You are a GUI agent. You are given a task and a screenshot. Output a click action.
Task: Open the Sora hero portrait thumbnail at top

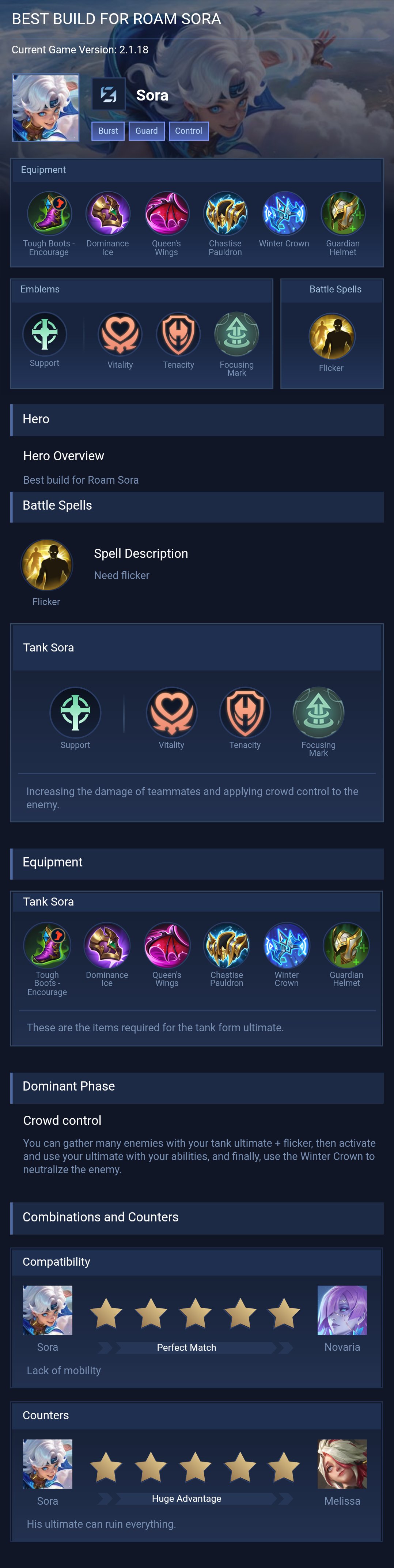[46, 108]
